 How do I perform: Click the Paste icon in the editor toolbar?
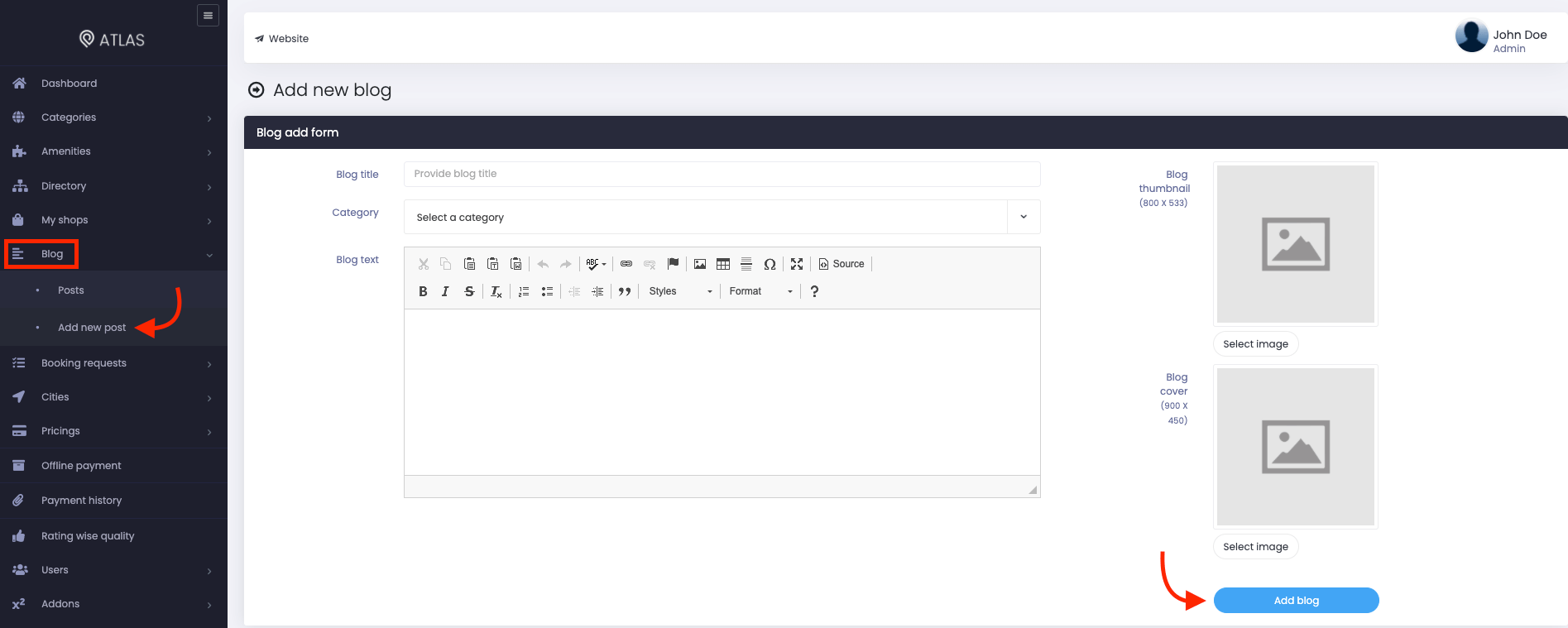point(469,264)
